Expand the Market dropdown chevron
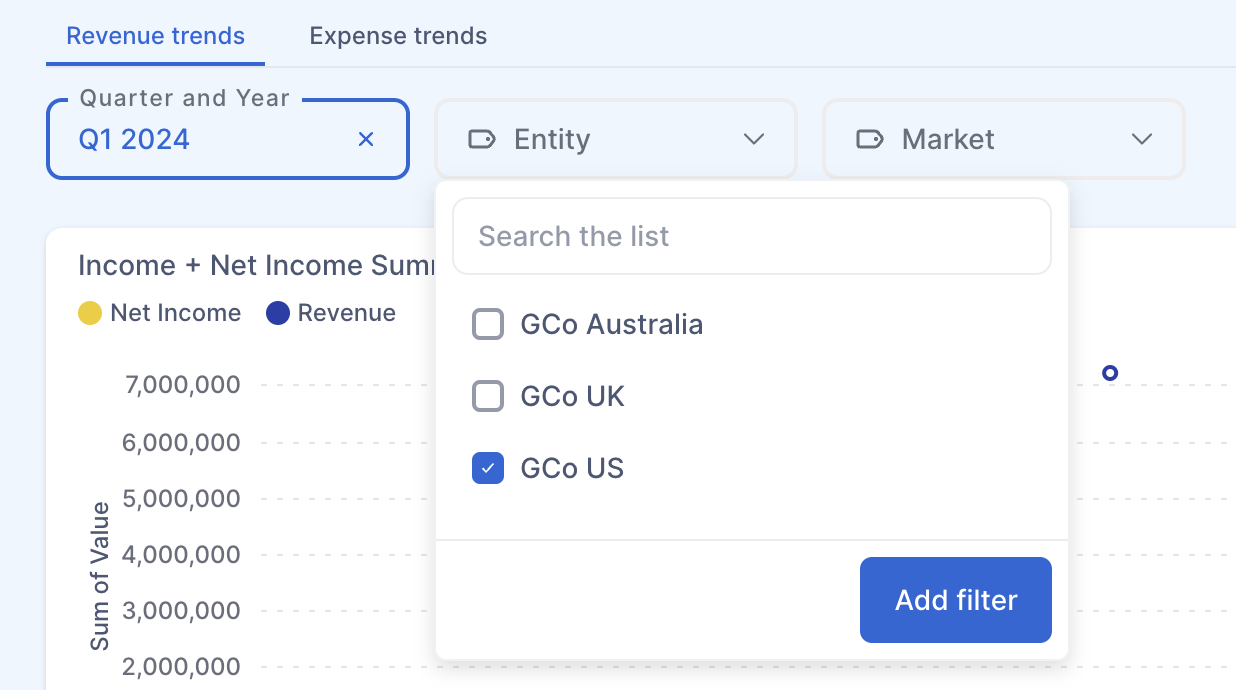This screenshot has height=690, width=1236. [x=1142, y=139]
